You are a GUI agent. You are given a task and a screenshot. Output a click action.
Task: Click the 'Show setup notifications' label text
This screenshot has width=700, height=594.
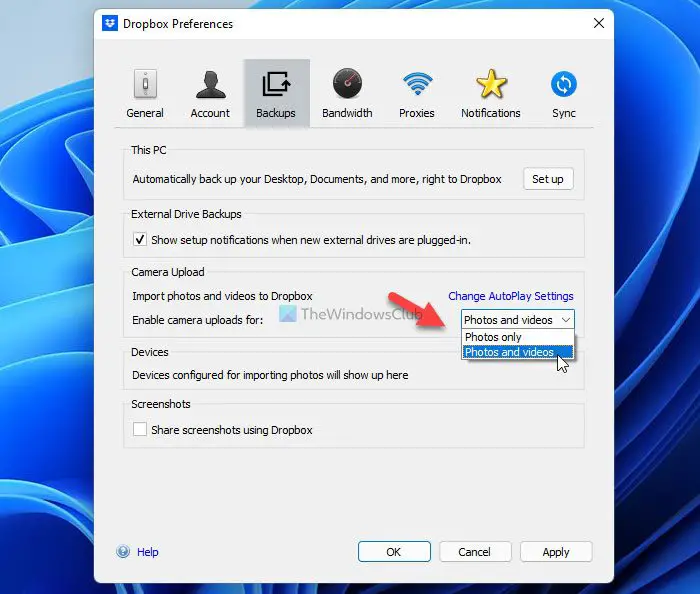click(311, 240)
